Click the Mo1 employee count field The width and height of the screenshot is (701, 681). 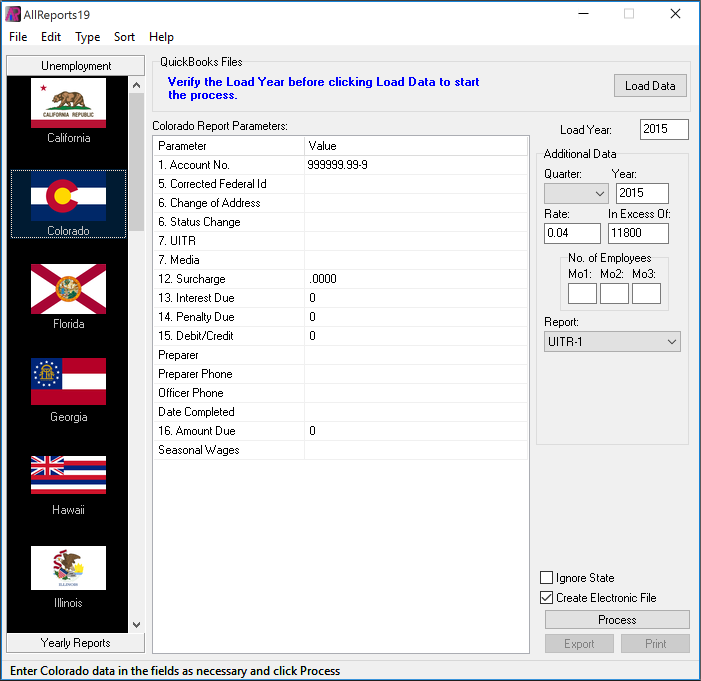[582, 293]
